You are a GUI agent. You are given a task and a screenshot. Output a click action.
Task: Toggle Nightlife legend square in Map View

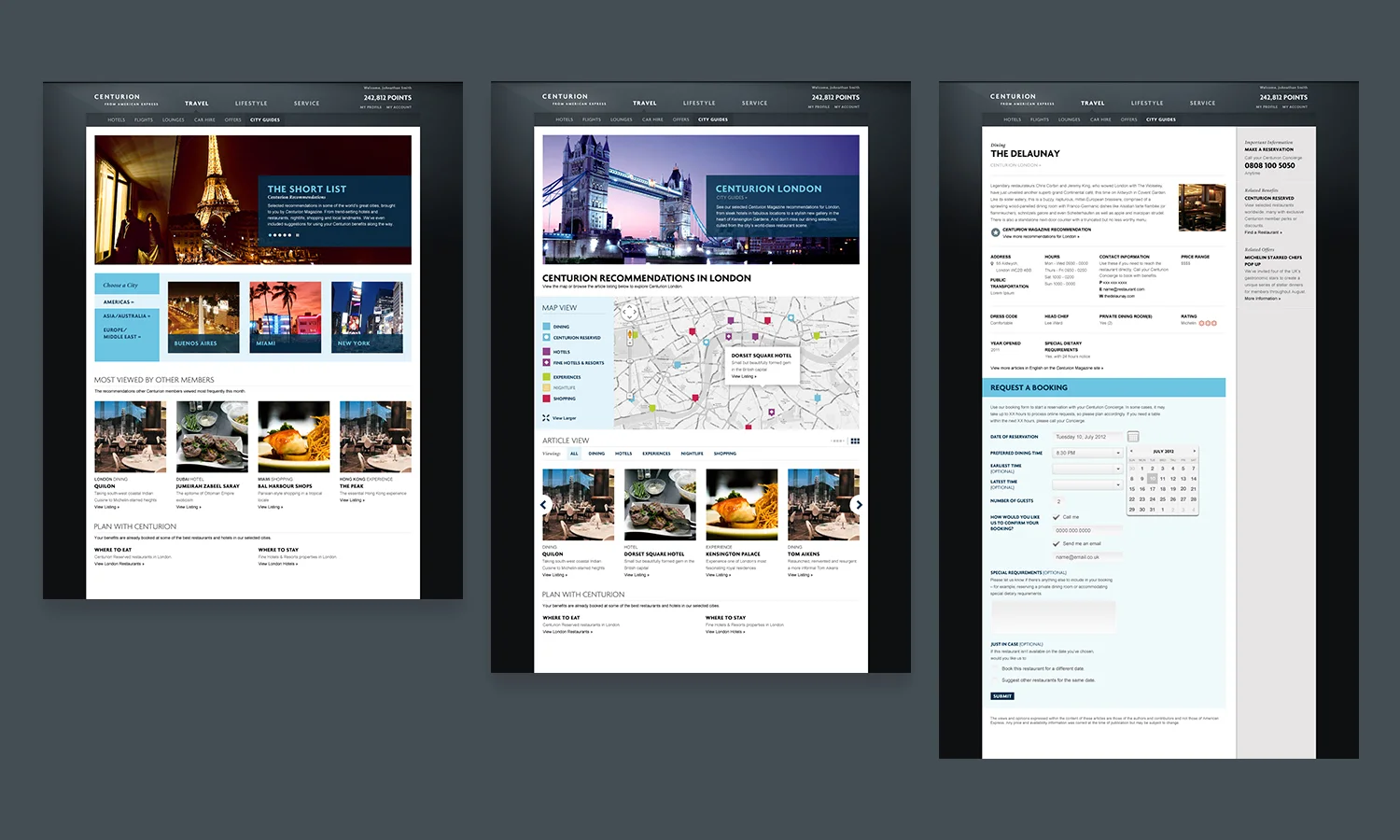tap(546, 387)
